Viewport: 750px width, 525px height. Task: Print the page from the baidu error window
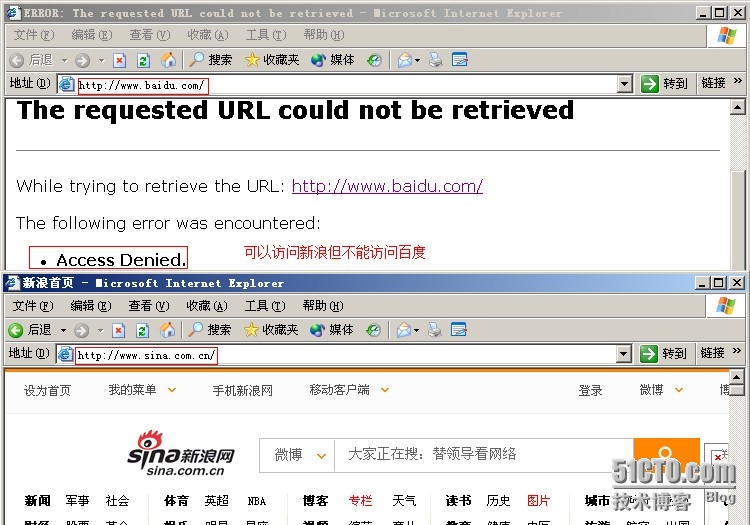(x=435, y=60)
